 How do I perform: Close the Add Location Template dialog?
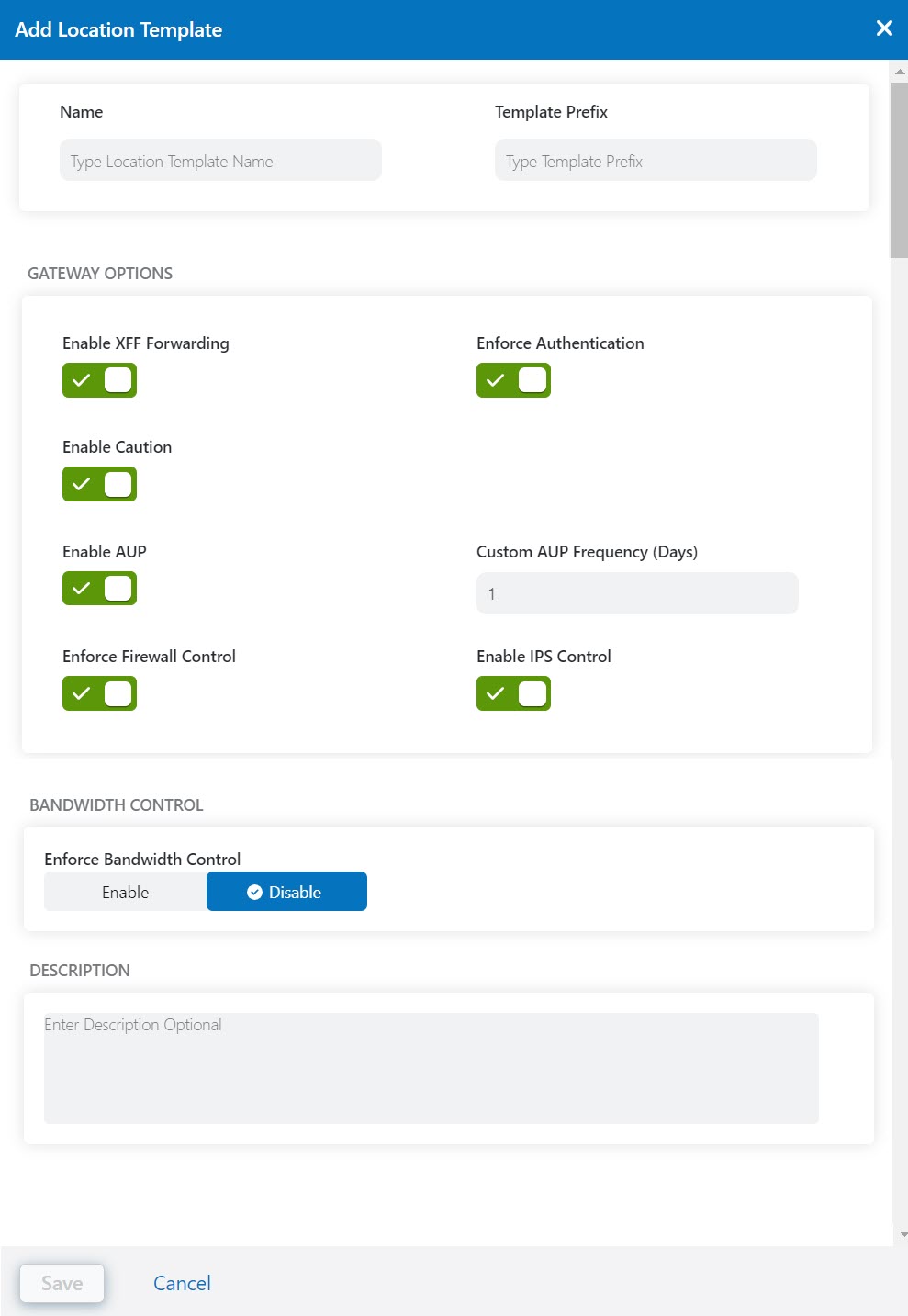click(884, 28)
